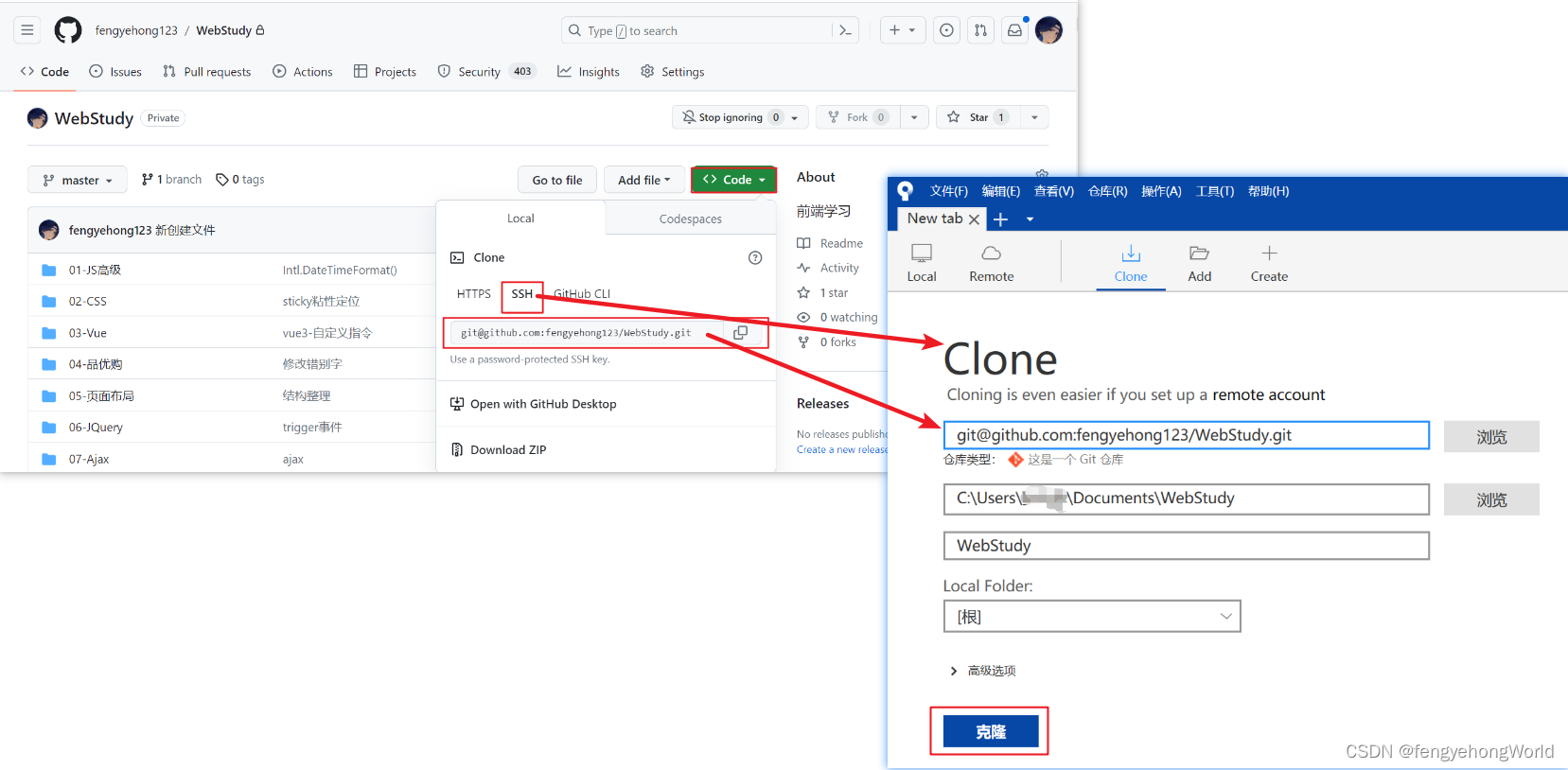Click the clone help question mark icon
Viewport: 1568px width, 770px height.
tap(755, 257)
